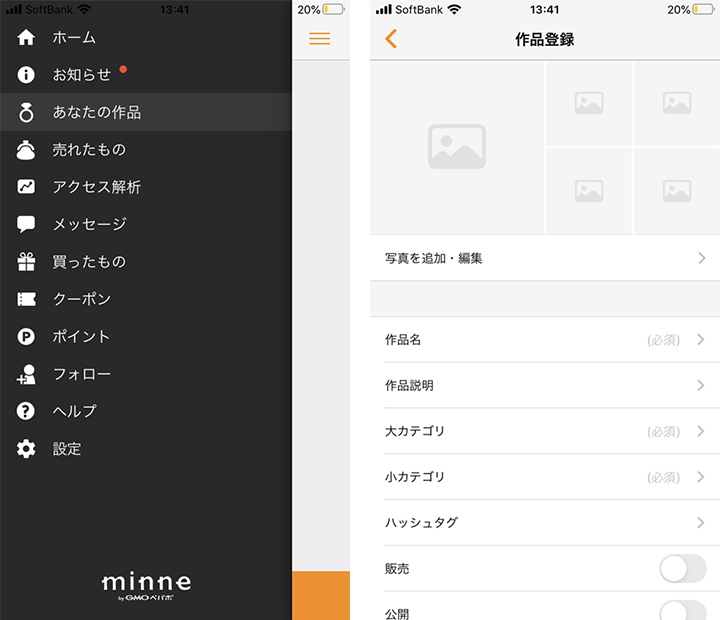
Task: Tap (必須) label on 作品名 row
Action: [x=664, y=340]
